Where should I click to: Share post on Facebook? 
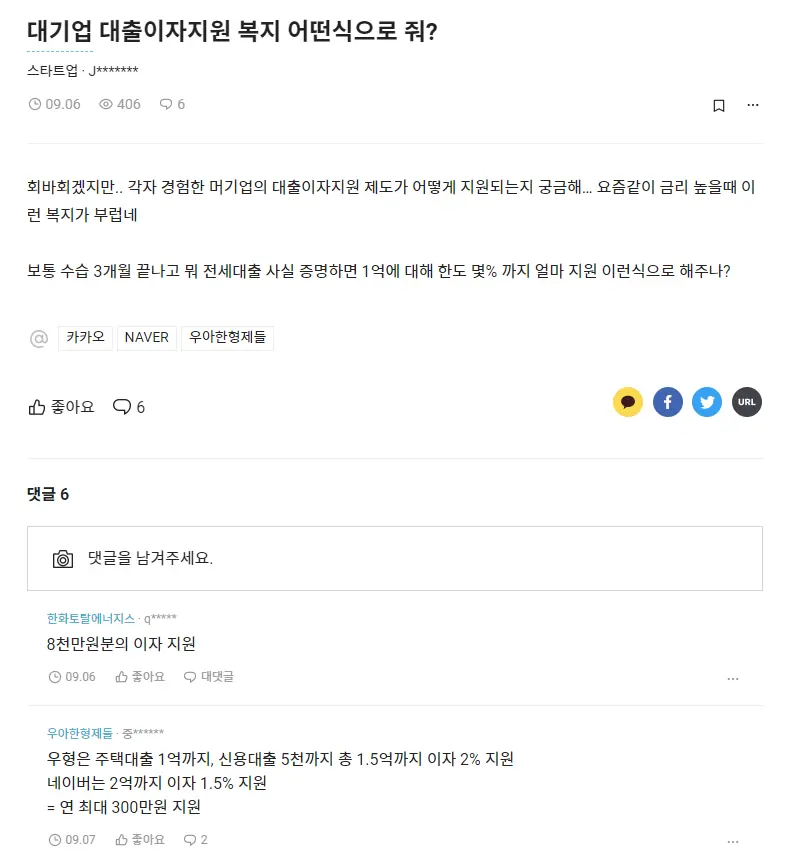point(668,402)
